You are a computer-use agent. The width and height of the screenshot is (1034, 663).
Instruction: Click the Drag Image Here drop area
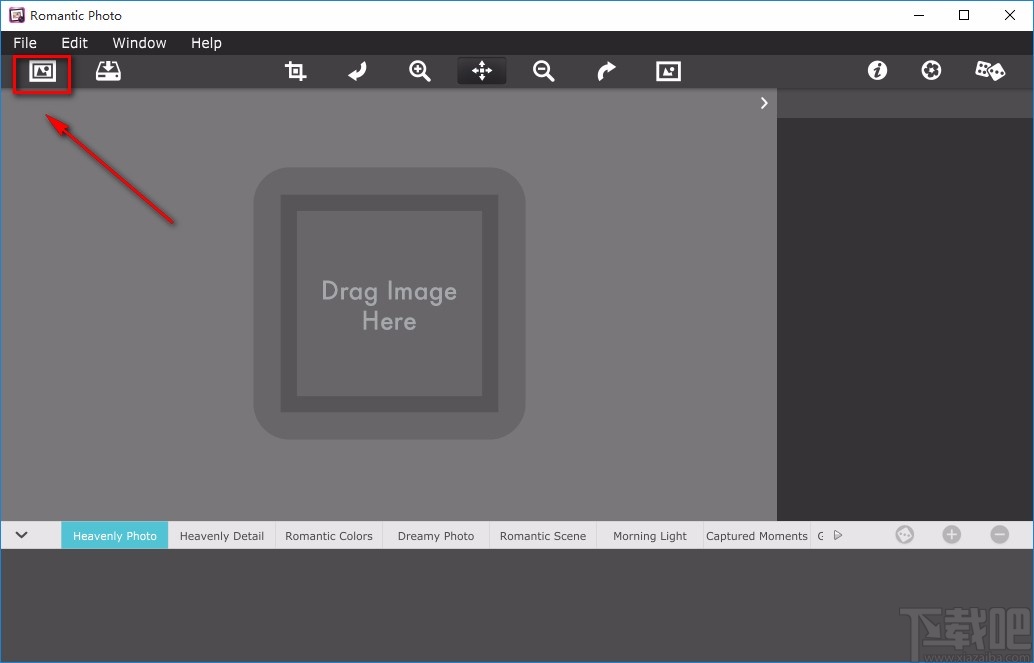pos(389,304)
